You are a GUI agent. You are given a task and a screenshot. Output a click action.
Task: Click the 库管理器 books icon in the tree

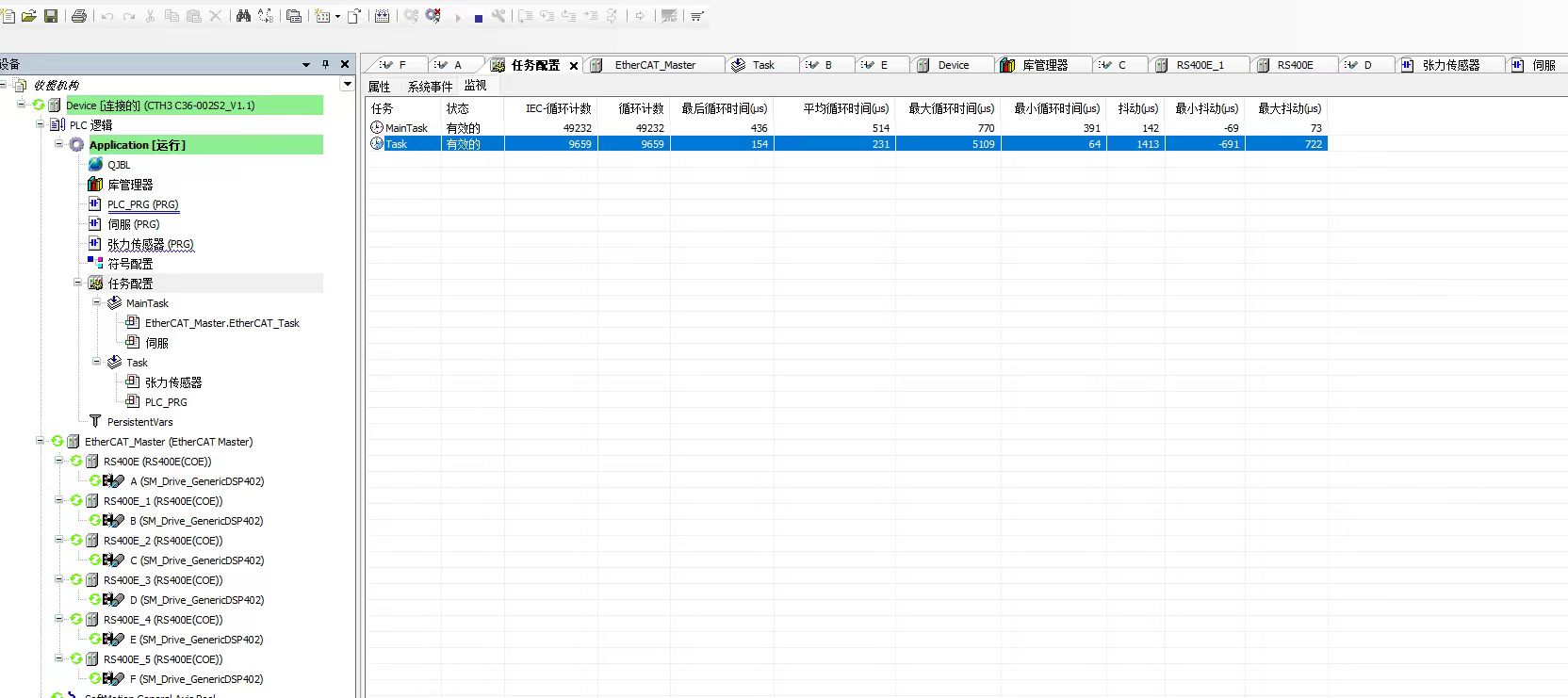click(x=95, y=184)
